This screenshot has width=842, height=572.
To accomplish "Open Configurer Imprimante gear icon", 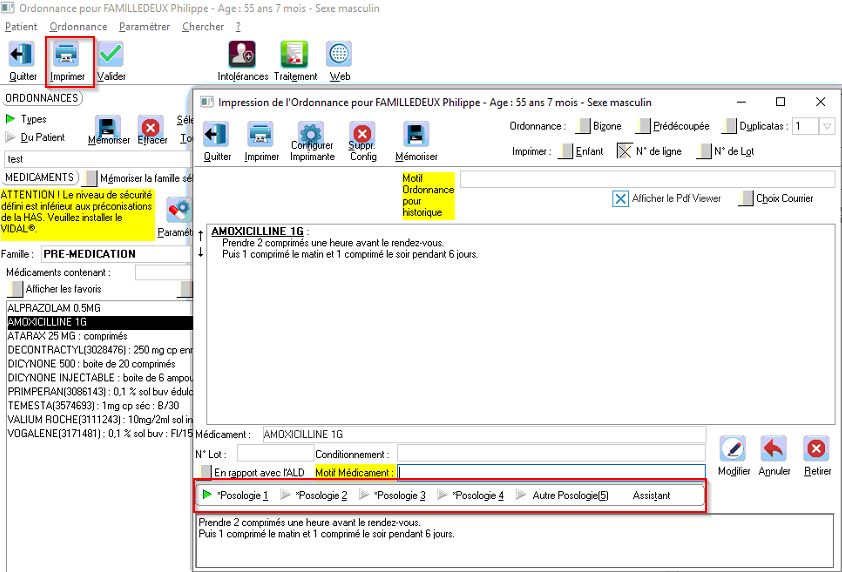I will point(311,133).
